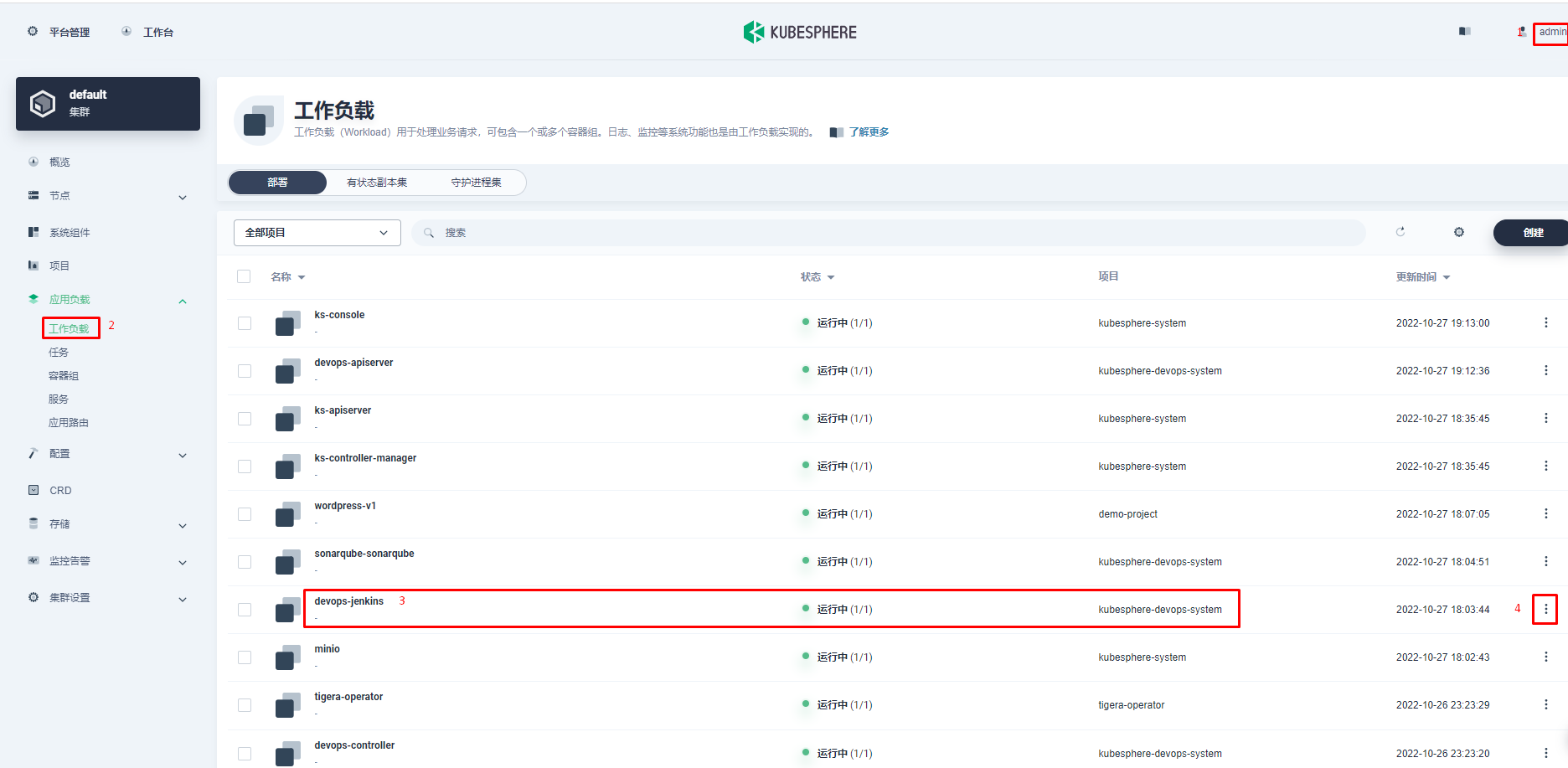Collapse the 应用负载 sidebar menu
Viewport: 1568px width, 768px height.
[183, 302]
